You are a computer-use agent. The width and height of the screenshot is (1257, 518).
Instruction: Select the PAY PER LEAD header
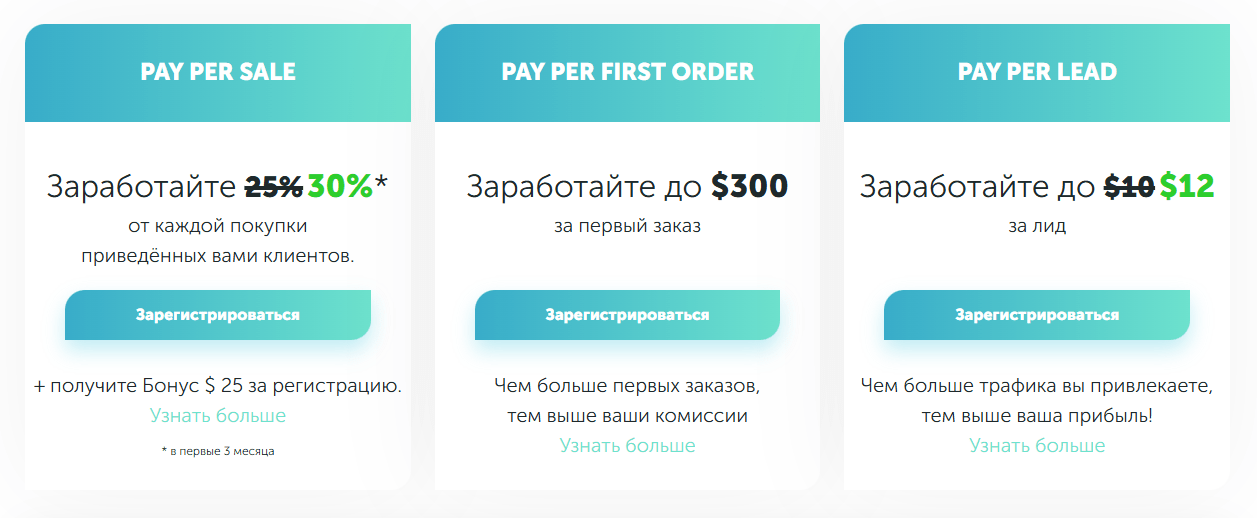point(1037,72)
